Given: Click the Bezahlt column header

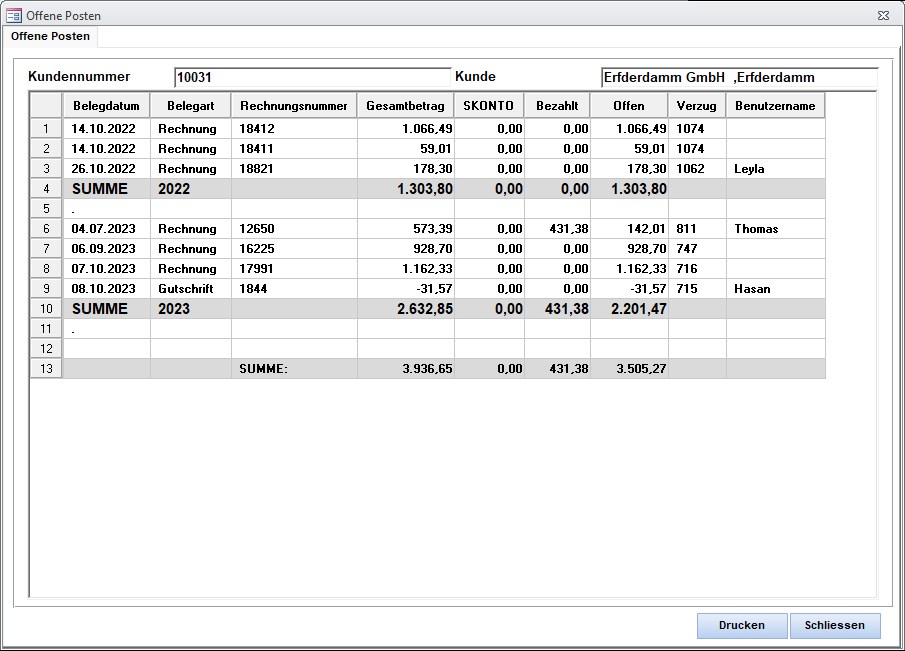Looking at the screenshot, I should click(556, 106).
